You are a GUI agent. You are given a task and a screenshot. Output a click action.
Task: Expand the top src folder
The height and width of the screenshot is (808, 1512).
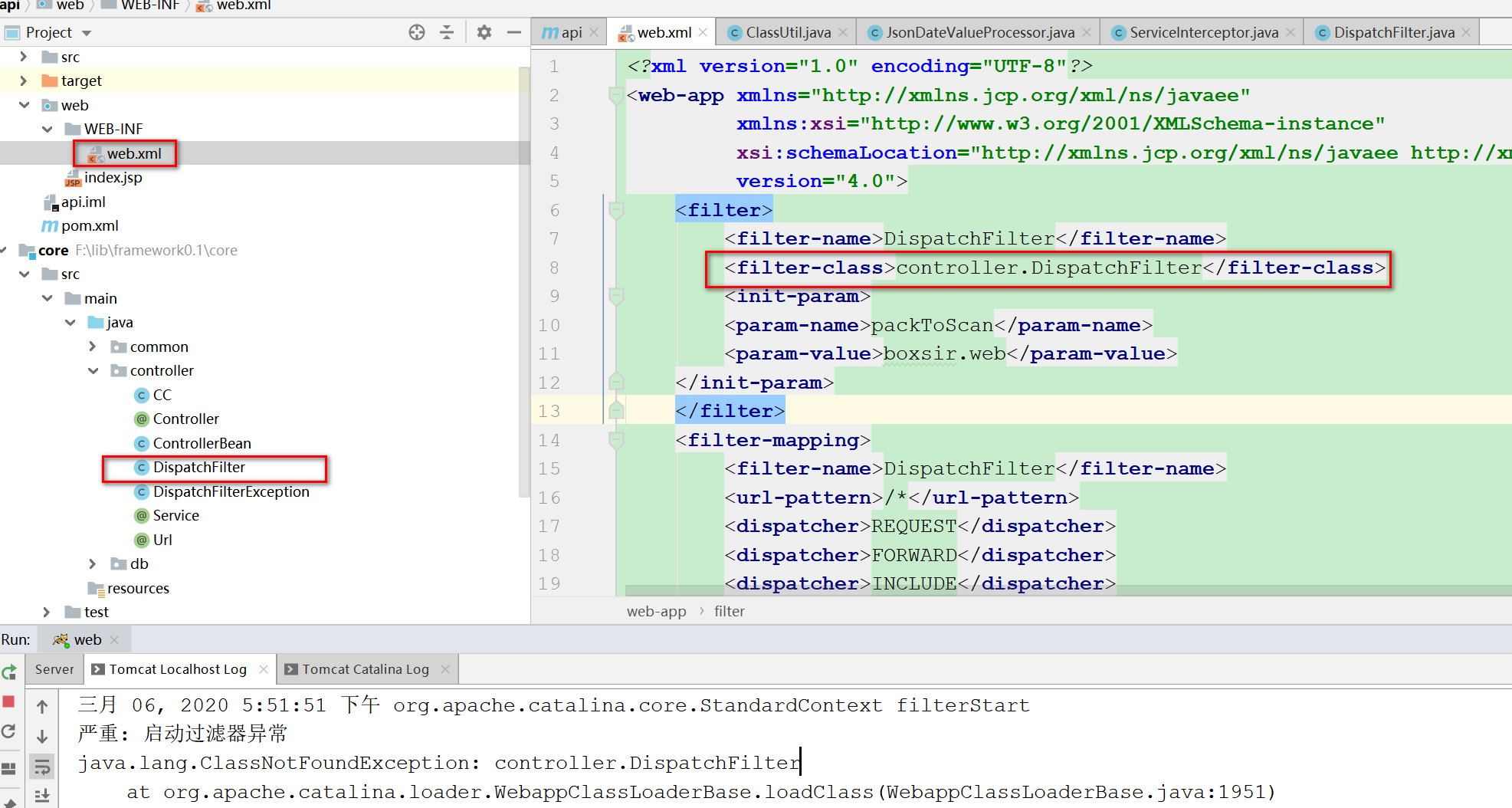click(23, 57)
